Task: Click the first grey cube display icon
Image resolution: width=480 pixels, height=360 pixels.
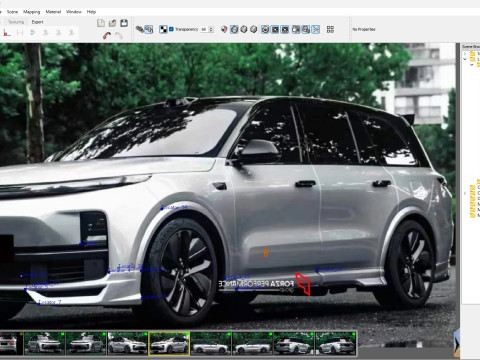Action: [244, 29]
